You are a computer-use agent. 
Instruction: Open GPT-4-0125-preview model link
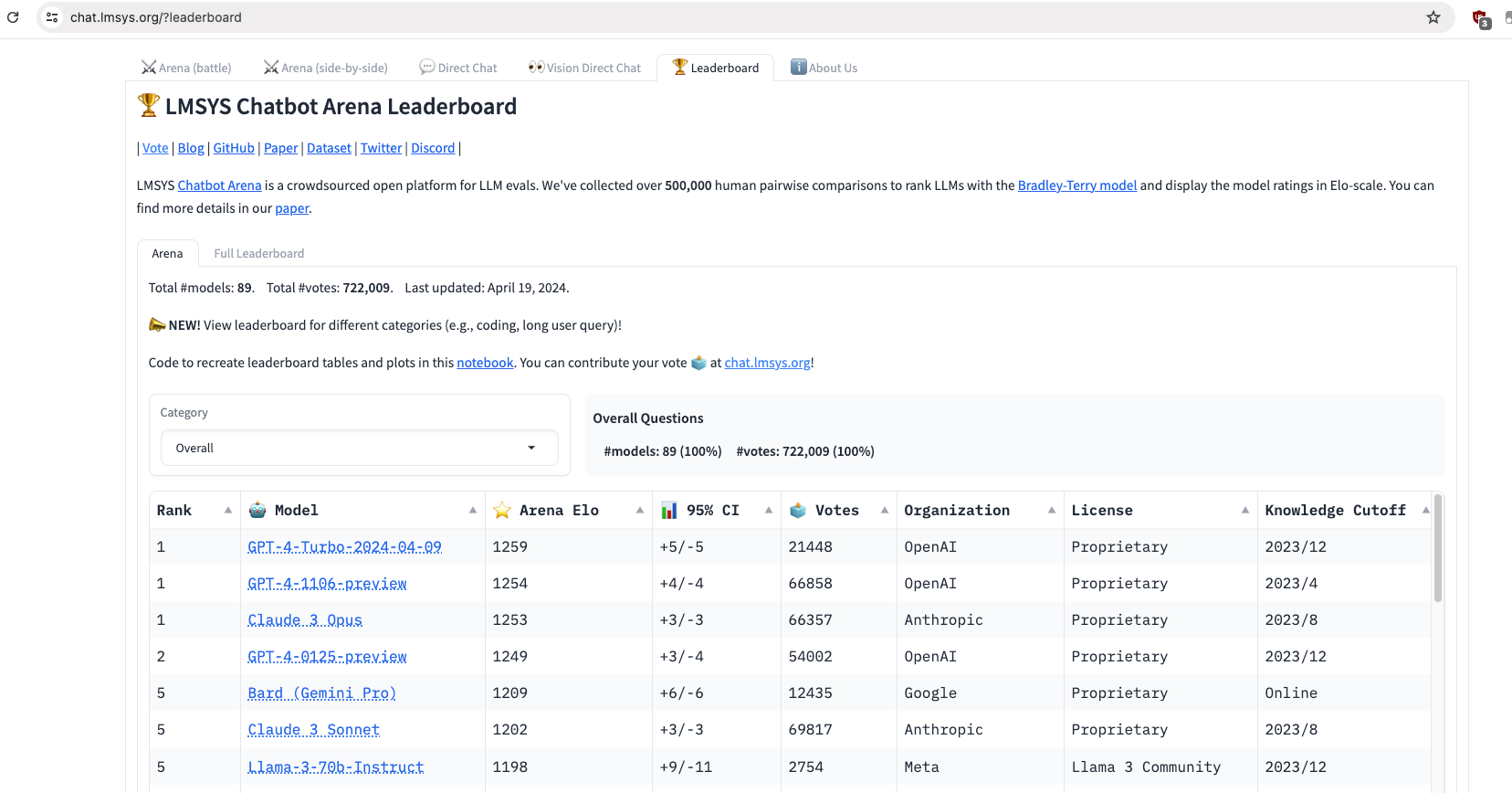(327, 656)
